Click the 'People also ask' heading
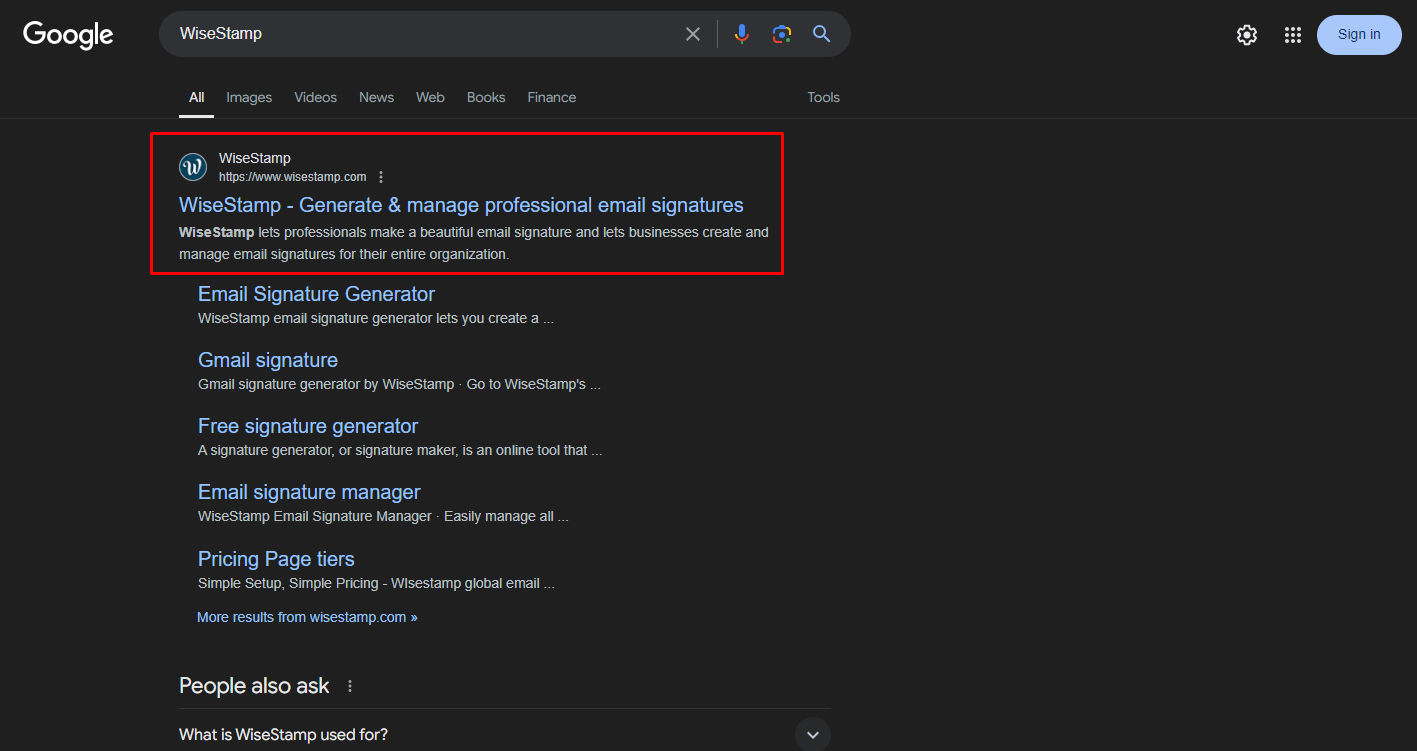The image size is (1417, 751). (x=254, y=686)
